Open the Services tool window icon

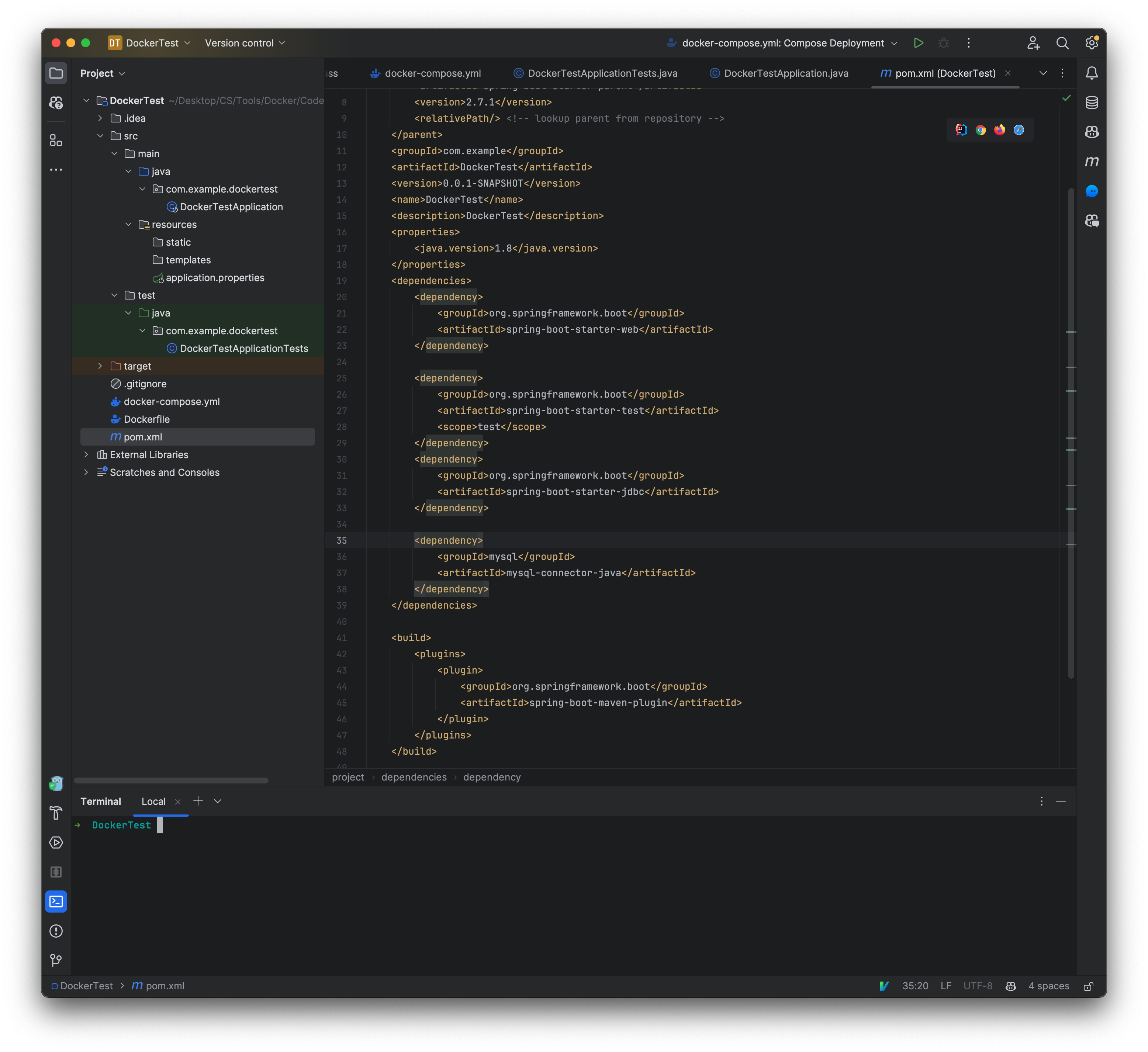click(56, 842)
